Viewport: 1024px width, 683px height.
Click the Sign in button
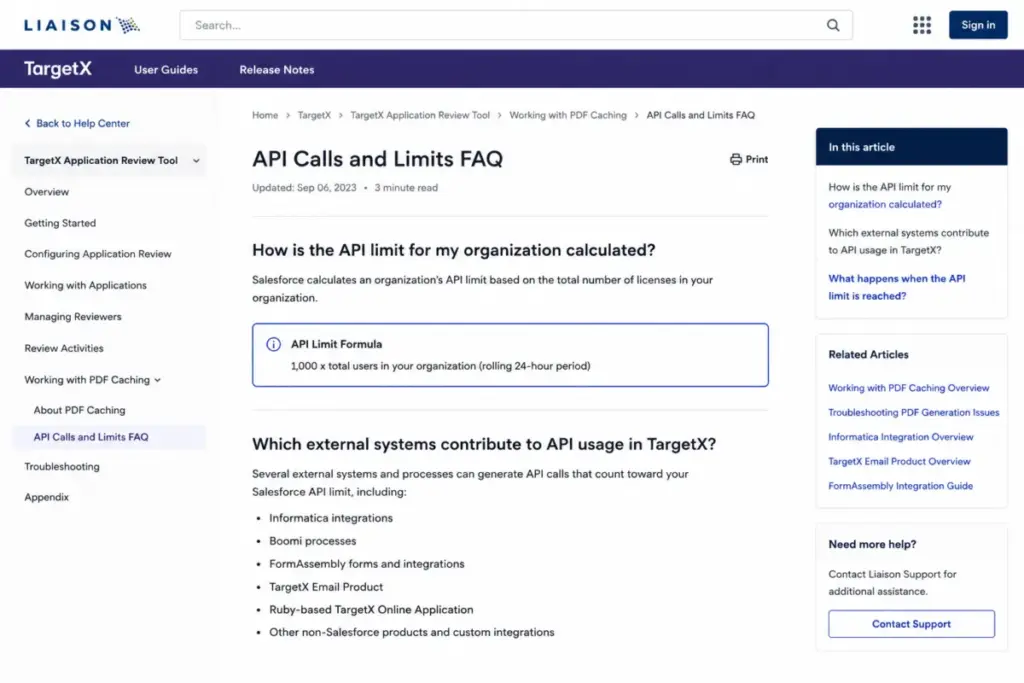978,25
